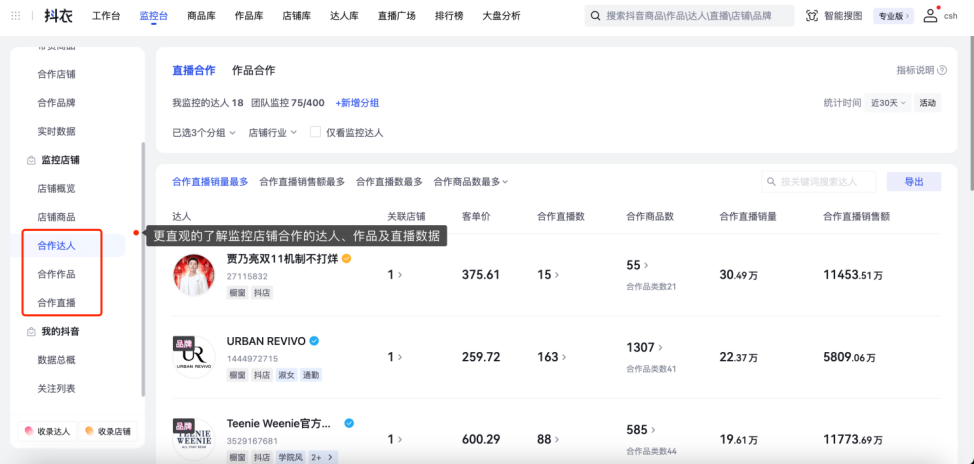This screenshot has height=464, width=974.
Task: Switch to 作品合作 tab
Action: pos(253,70)
